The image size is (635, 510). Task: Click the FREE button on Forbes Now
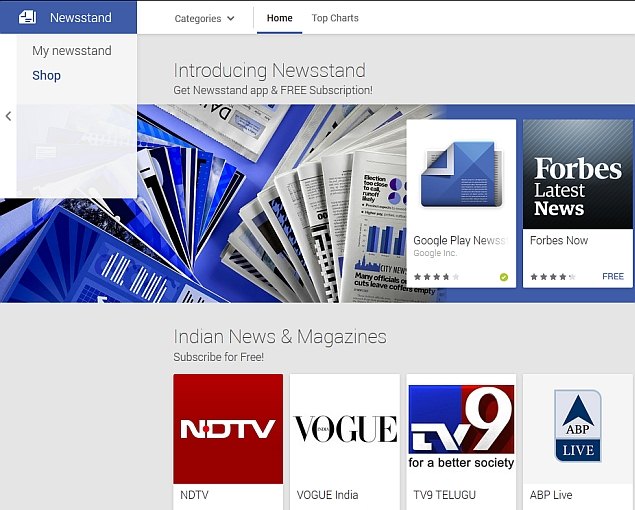(613, 276)
